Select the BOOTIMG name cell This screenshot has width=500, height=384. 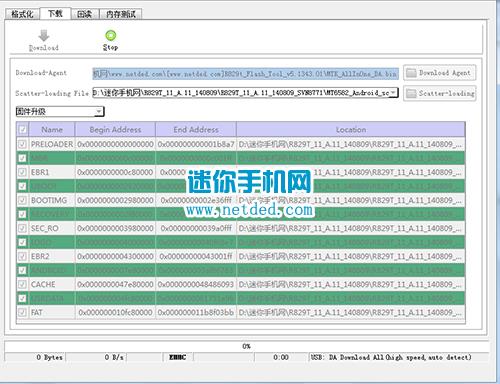click(52, 200)
